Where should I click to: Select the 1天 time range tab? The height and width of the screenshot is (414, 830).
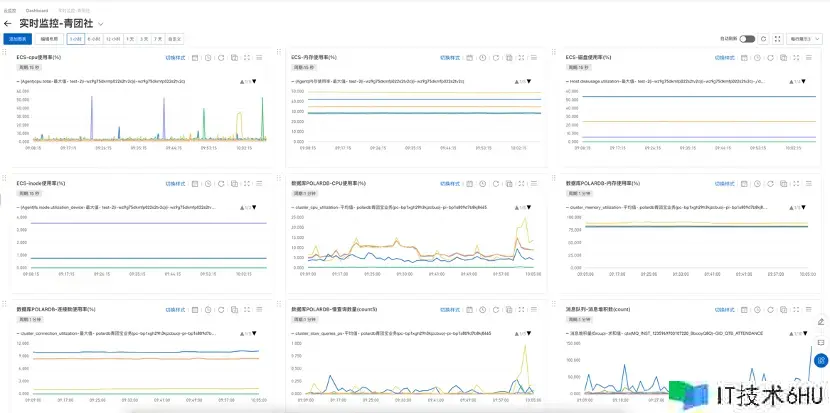131,38
